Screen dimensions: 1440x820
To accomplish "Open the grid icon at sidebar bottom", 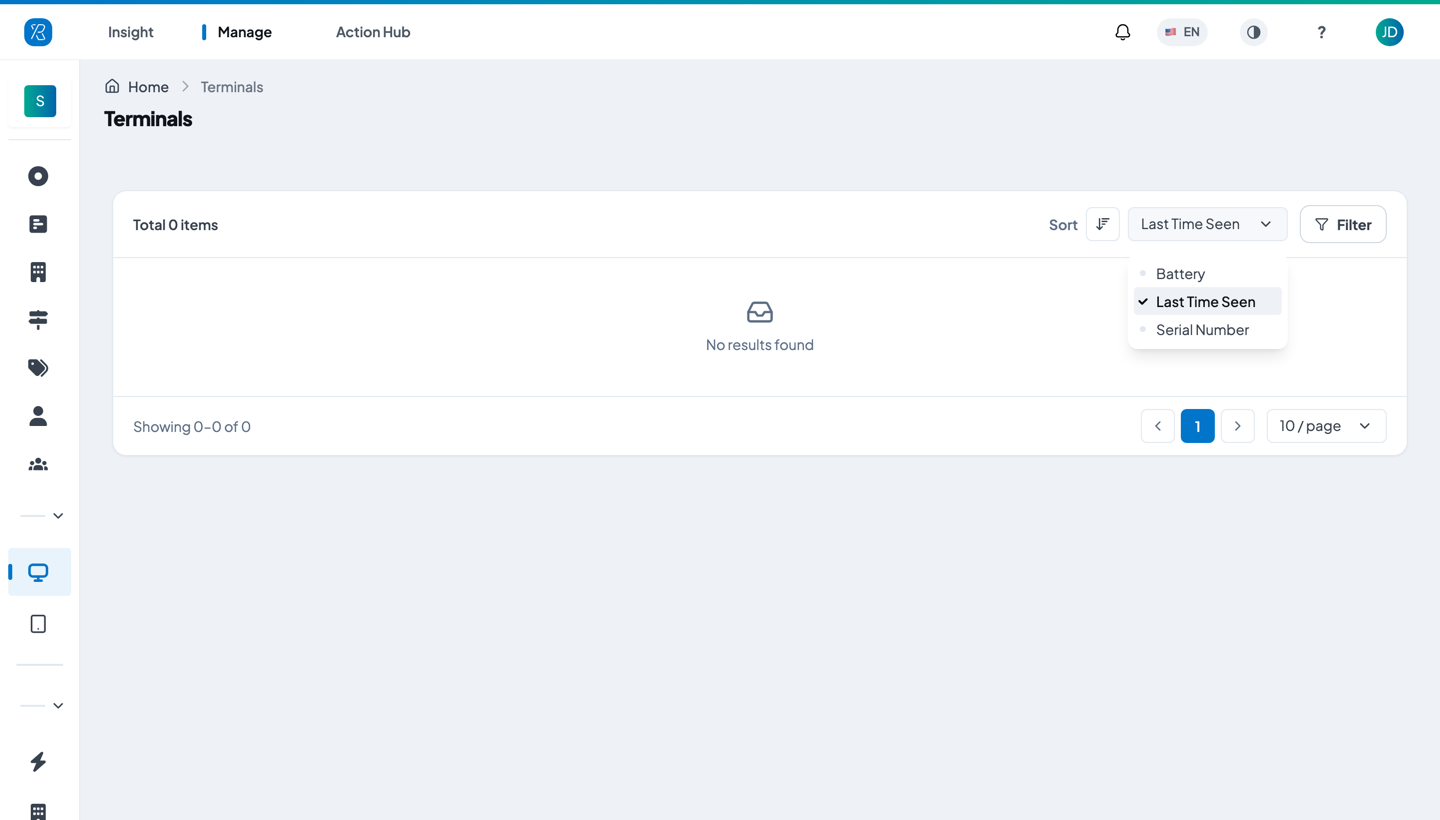I will point(38,812).
